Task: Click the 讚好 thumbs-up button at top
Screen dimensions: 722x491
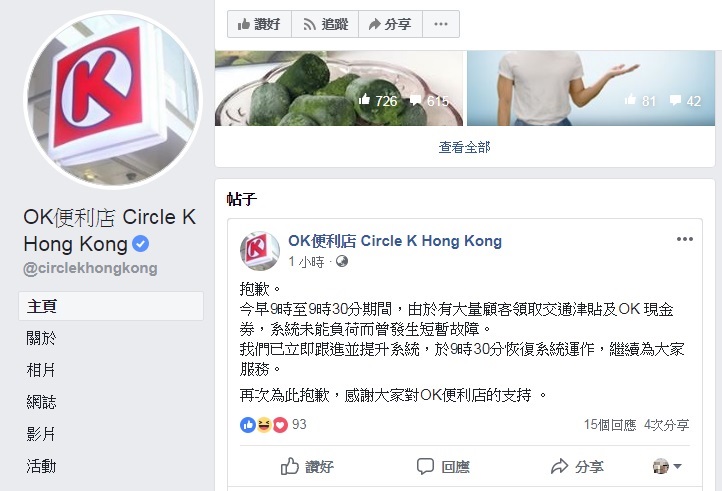Action: [x=259, y=24]
